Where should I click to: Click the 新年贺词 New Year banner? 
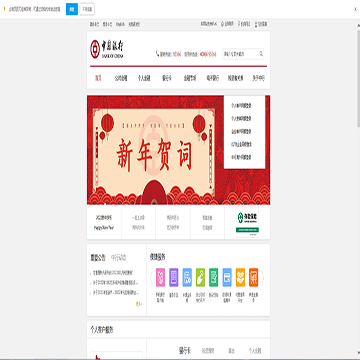pyautogui.click(x=155, y=150)
